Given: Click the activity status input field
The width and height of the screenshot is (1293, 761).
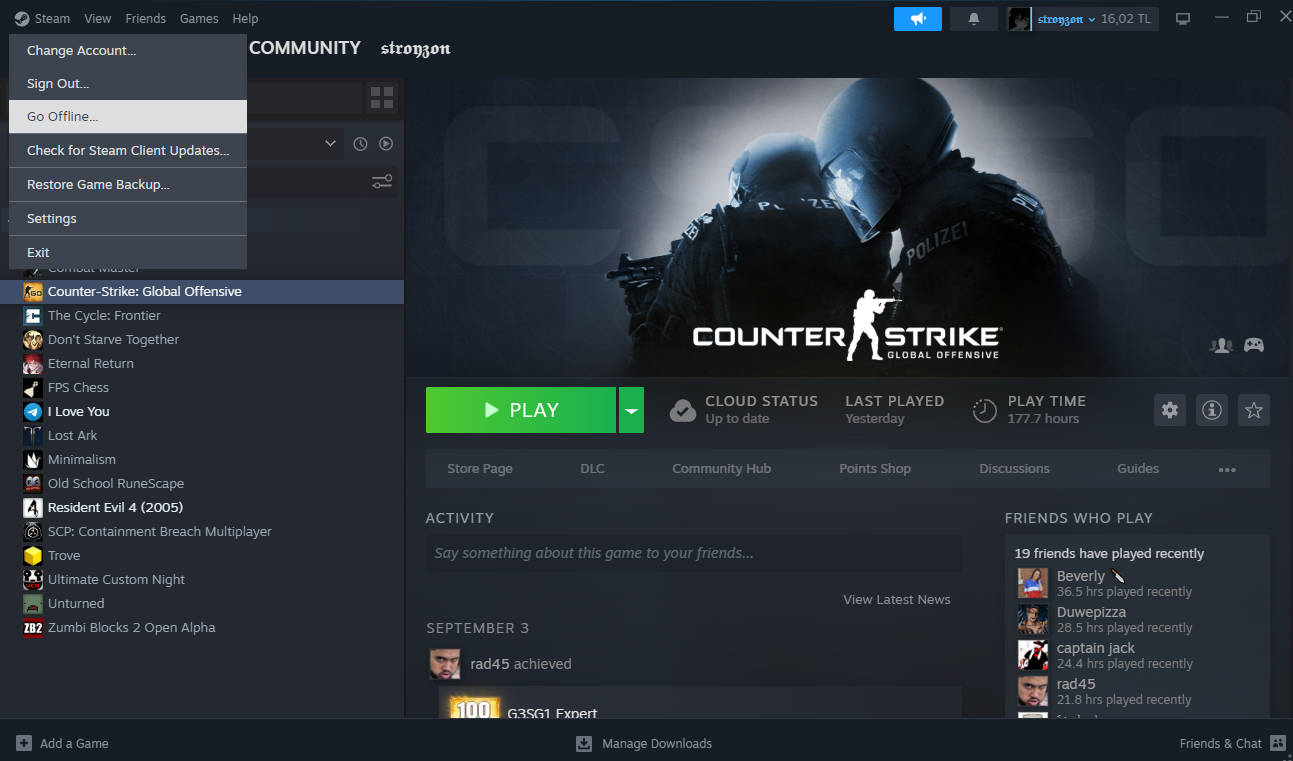Looking at the screenshot, I should point(694,553).
